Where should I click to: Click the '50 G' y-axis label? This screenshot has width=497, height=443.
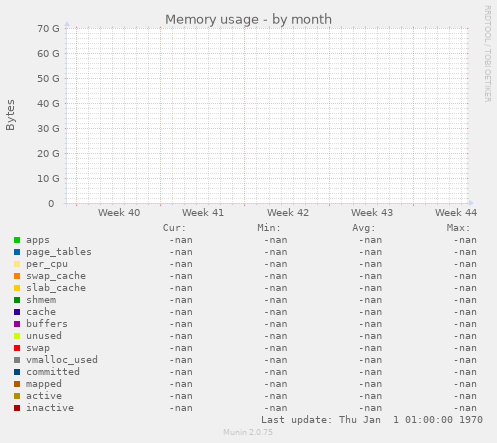click(x=48, y=79)
